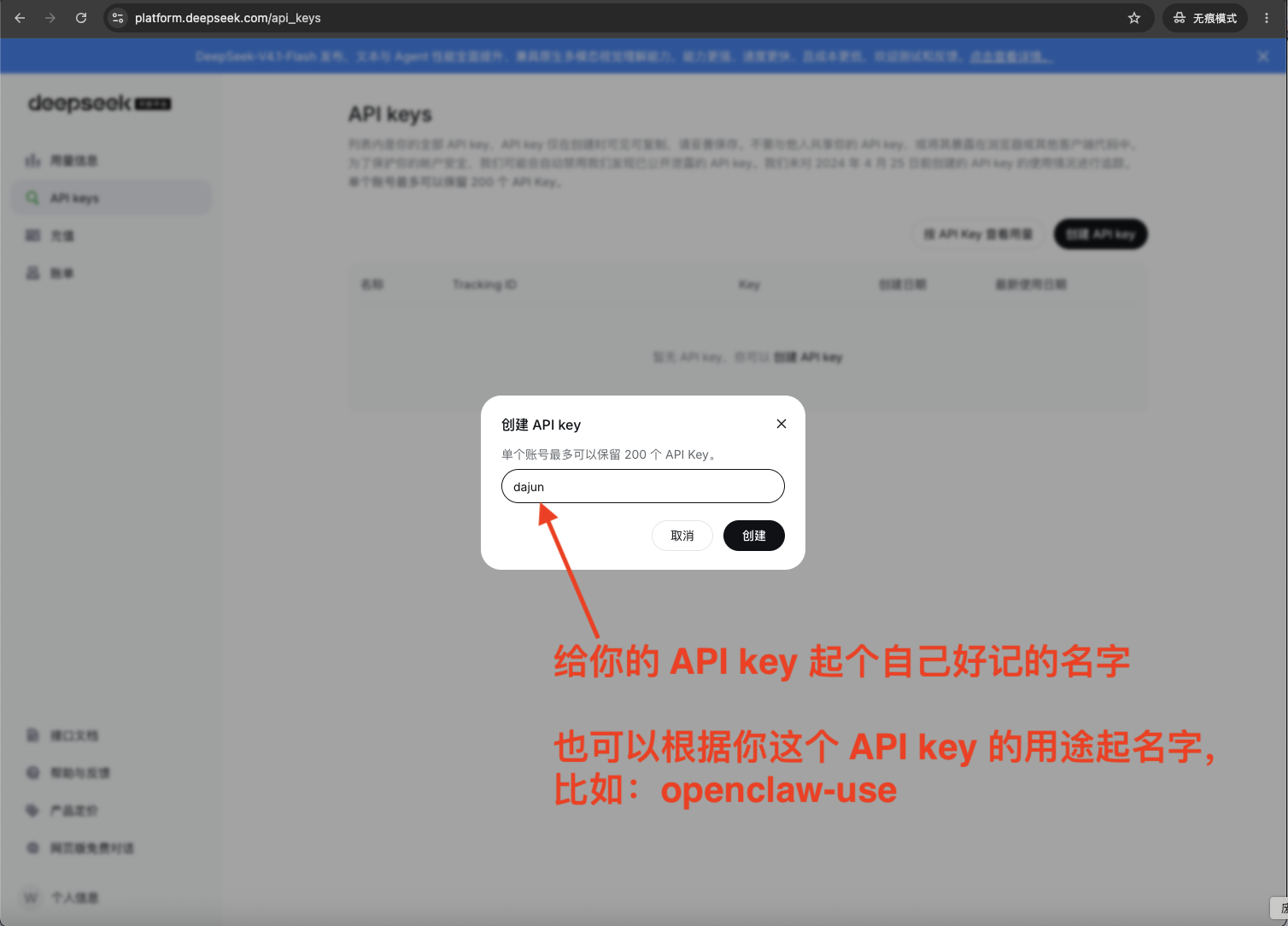This screenshot has width=1288, height=926.
Task: Click the dialog title 创建 API key
Action: coord(542,425)
